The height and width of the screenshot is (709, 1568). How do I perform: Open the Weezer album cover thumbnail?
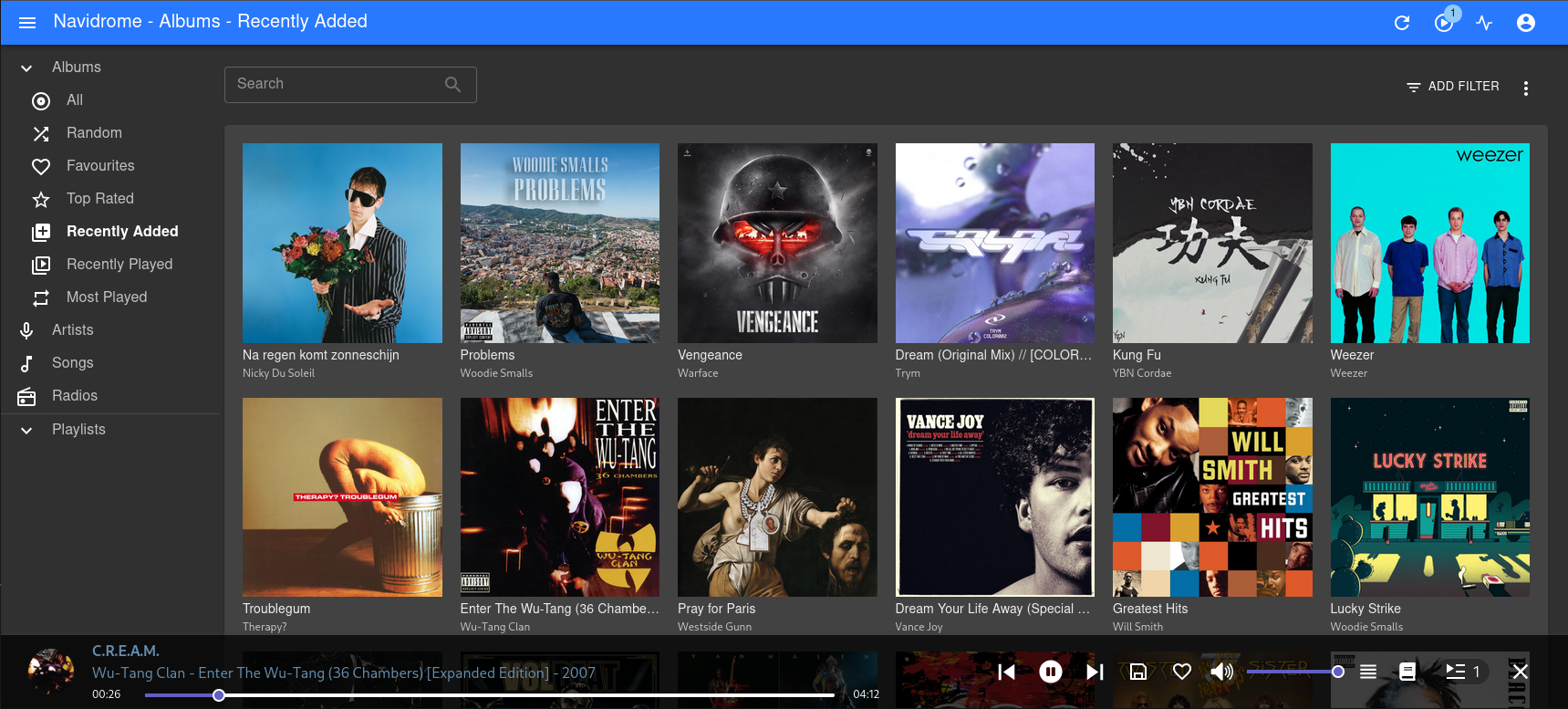tap(1429, 243)
